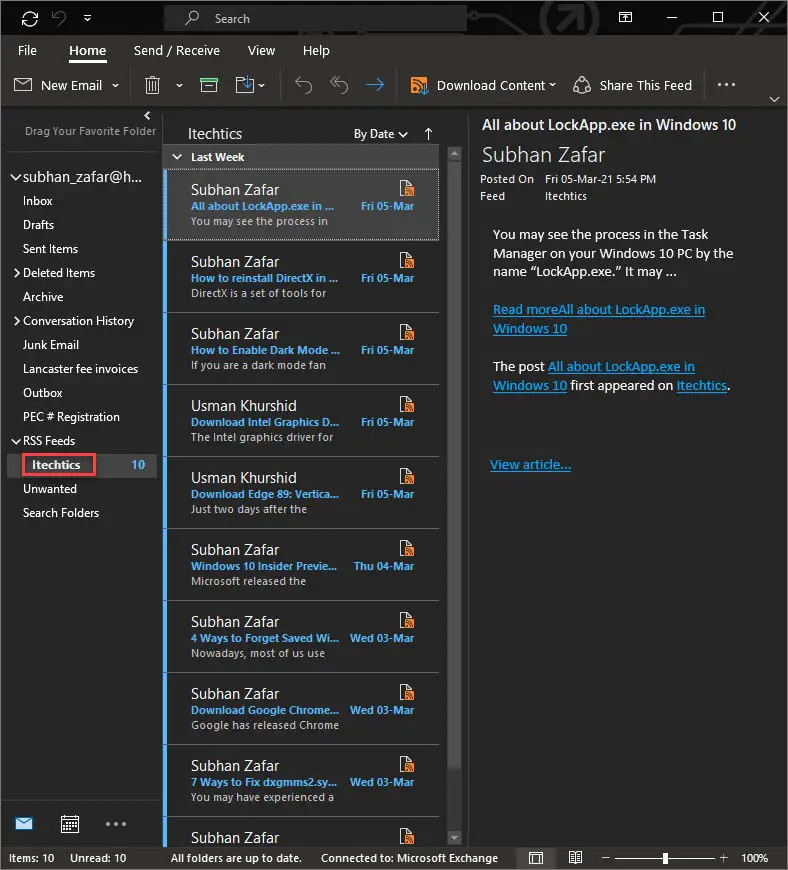
Task: Select the 4 Ways to Forget Saved Wi-Fi post
Action: pyautogui.click(x=302, y=636)
